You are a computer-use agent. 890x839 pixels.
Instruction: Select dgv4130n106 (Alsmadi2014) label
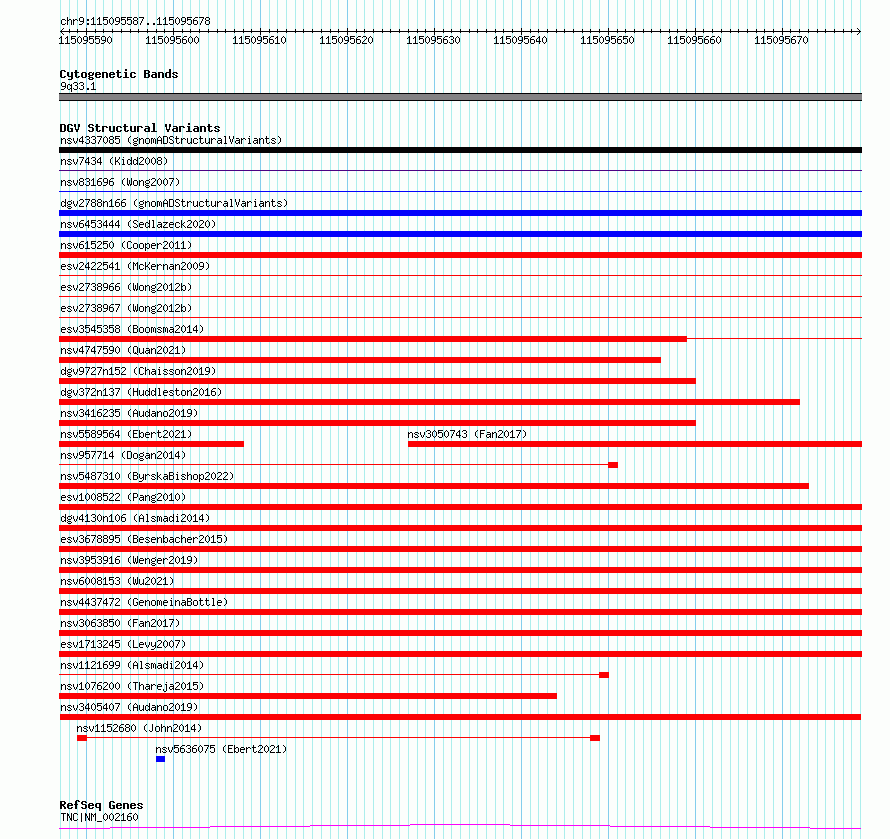135,518
